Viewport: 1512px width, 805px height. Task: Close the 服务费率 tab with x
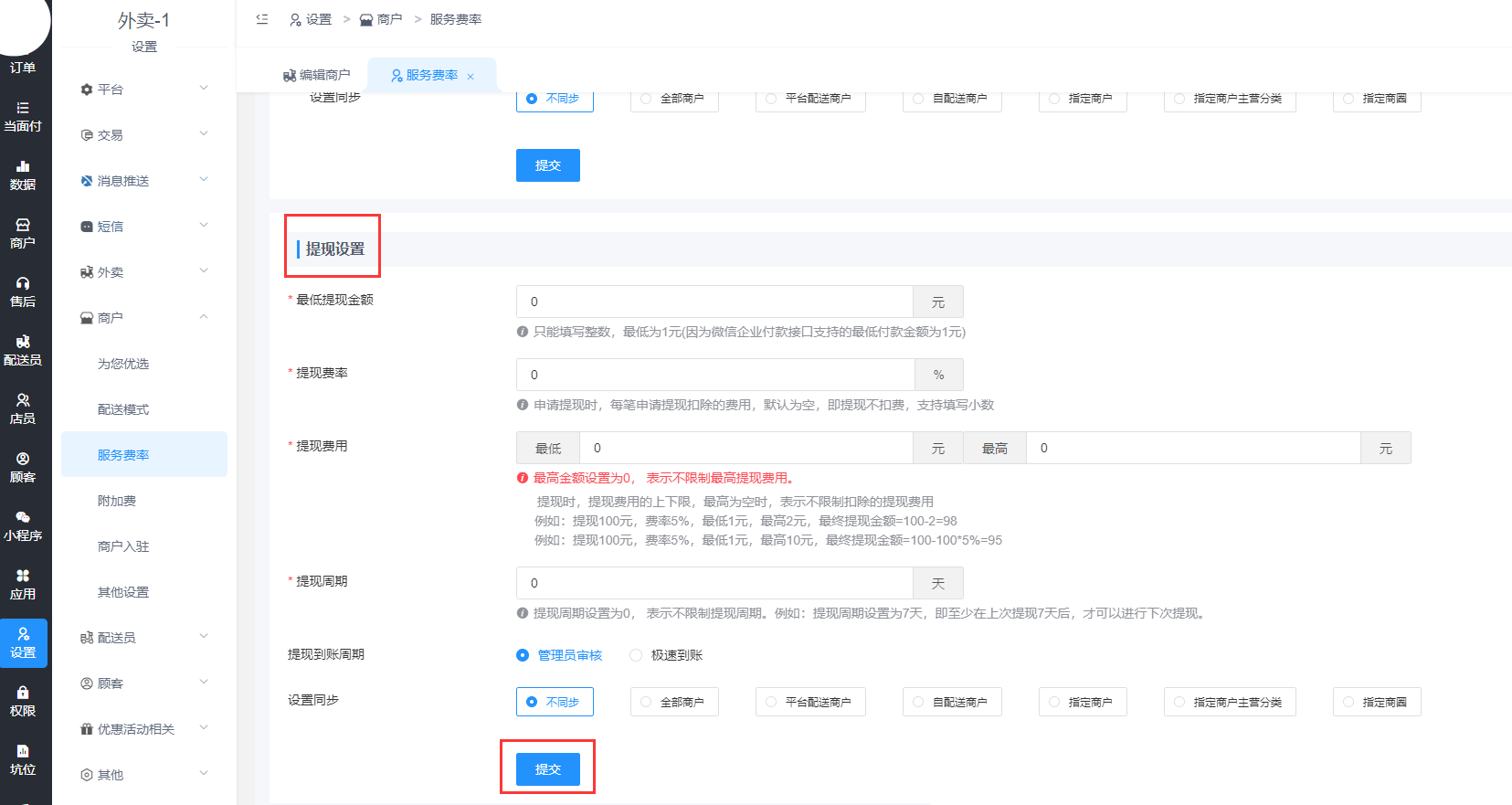(x=471, y=77)
